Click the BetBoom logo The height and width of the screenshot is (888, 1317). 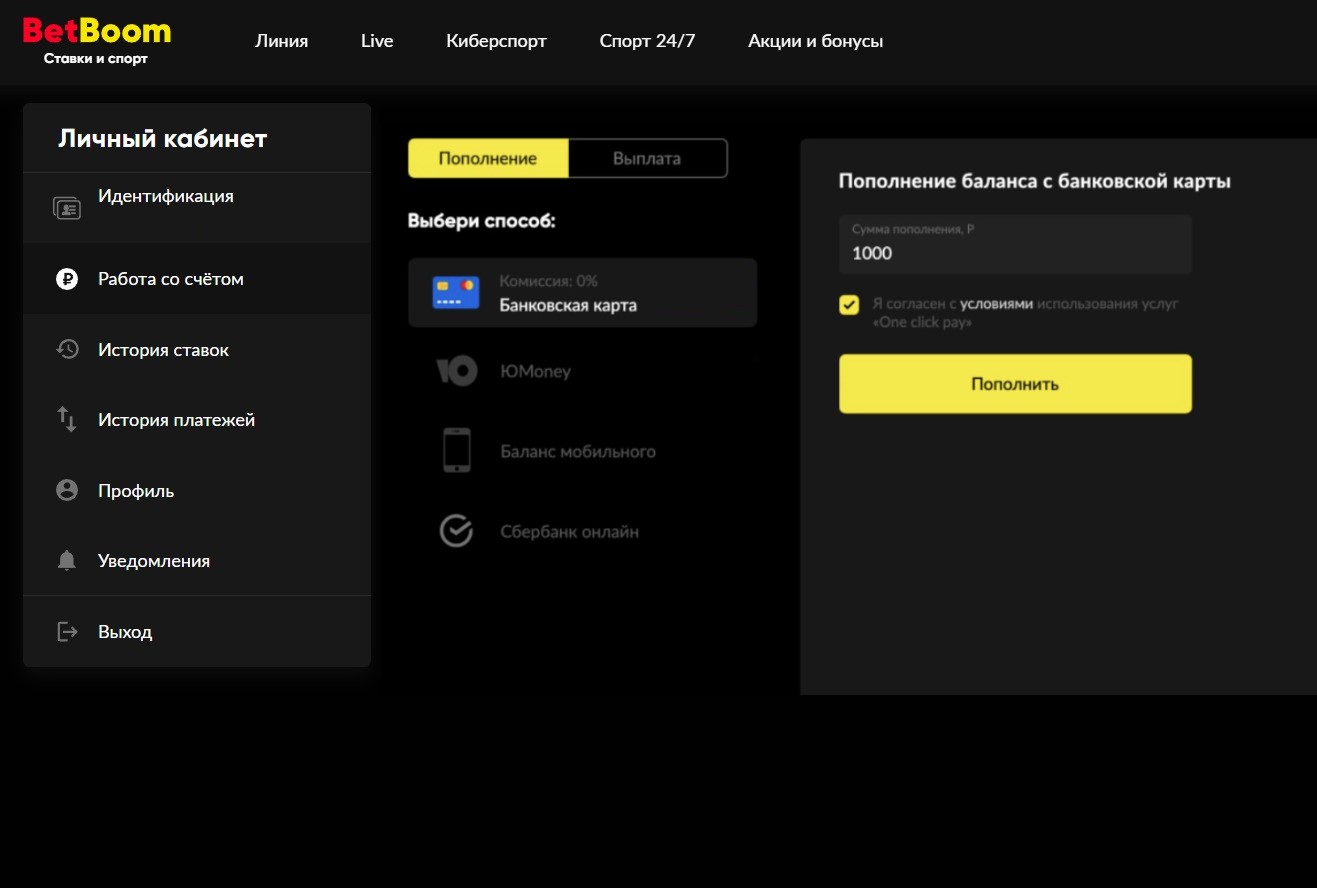tap(97, 40)
